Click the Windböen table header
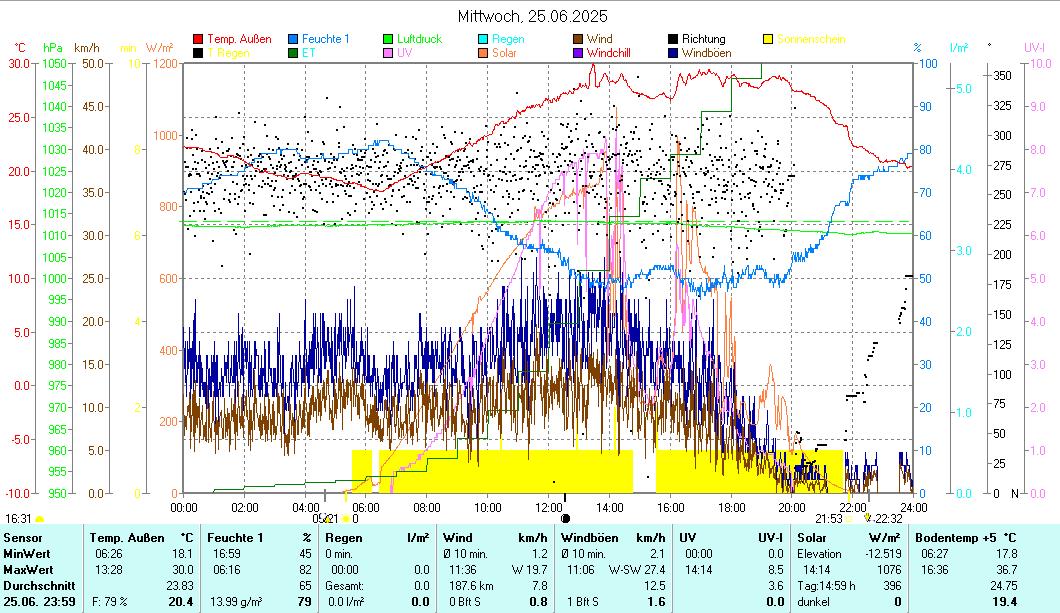The width and height of the screenshot is (1060, 613). 591,538
